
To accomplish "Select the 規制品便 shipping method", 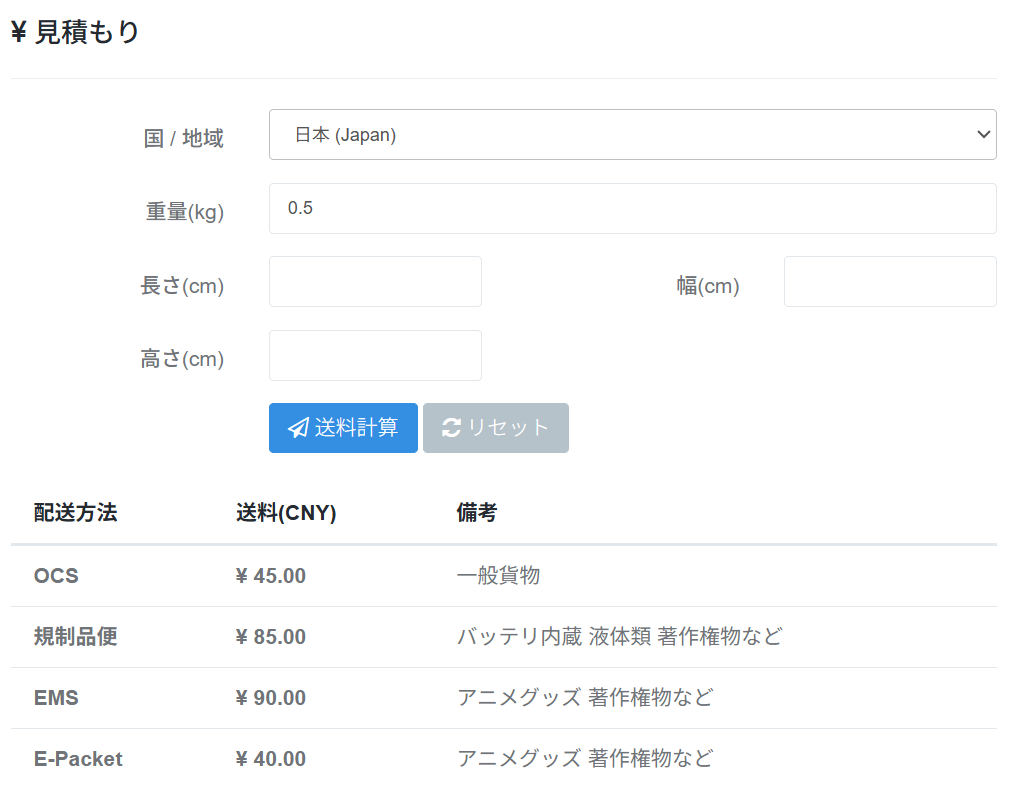I will pyautogui.click(x=75, y=637).
